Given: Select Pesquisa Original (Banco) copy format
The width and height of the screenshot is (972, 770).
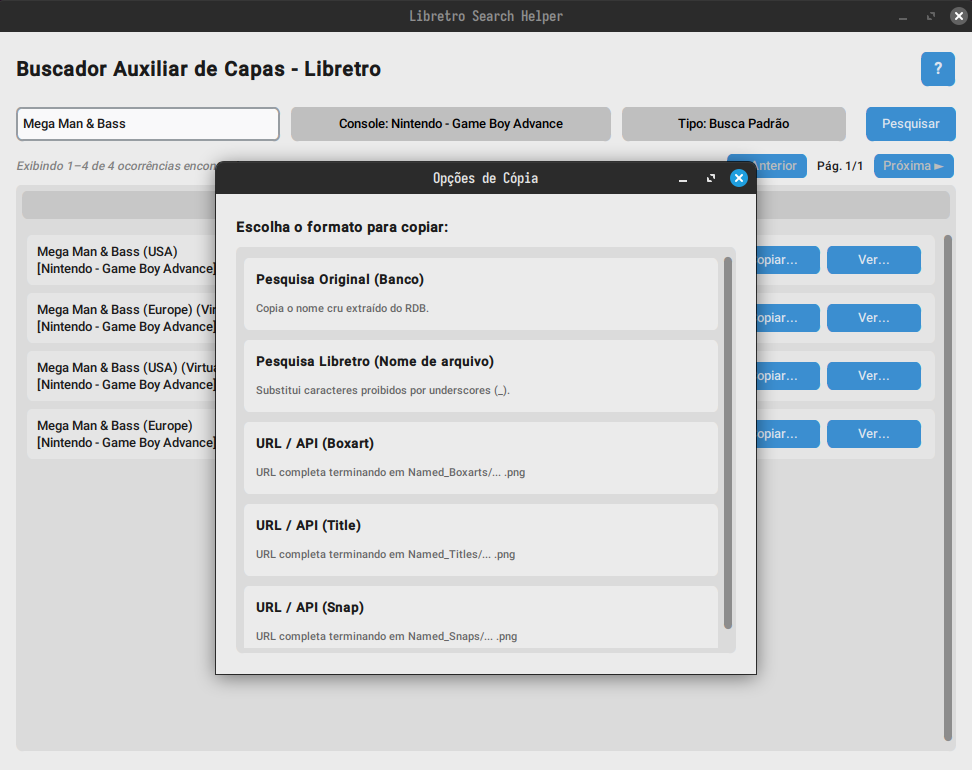Looking at the screenshot, I should [x=480, y=294].
